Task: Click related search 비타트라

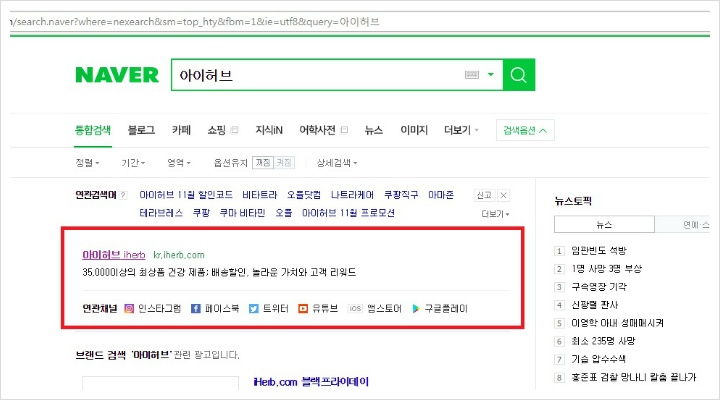Action: [x=259, y=195]
